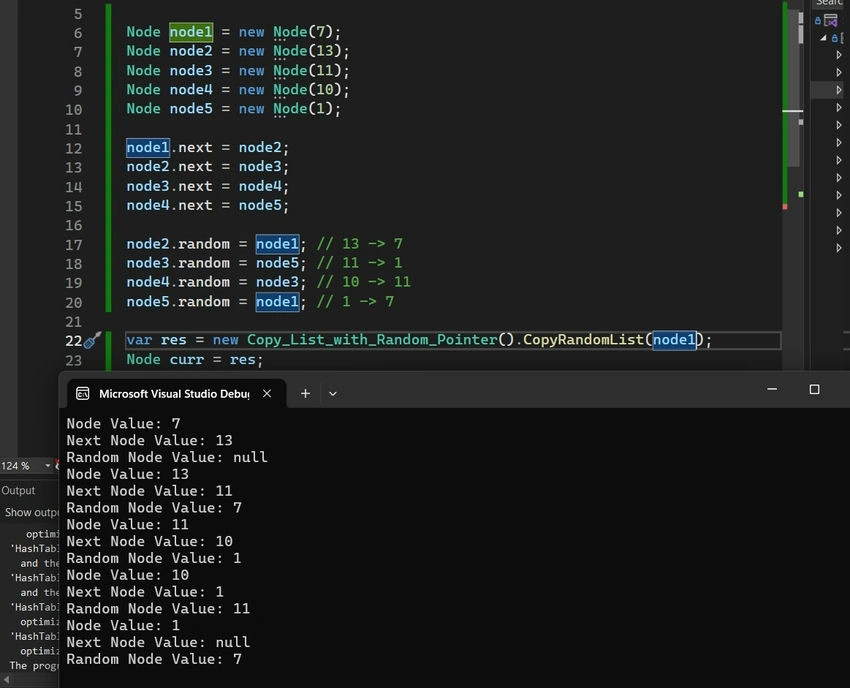The image size is (850, 688).
Task: Click the Copy_List_with_Random_Pointer class name
Action: pos(372,340)
